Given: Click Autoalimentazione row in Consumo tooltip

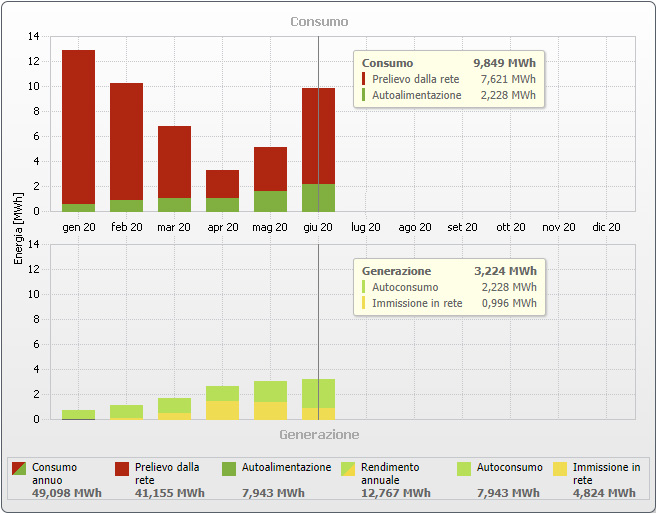Looking at the screenshot, I should (x=449, y=95).
